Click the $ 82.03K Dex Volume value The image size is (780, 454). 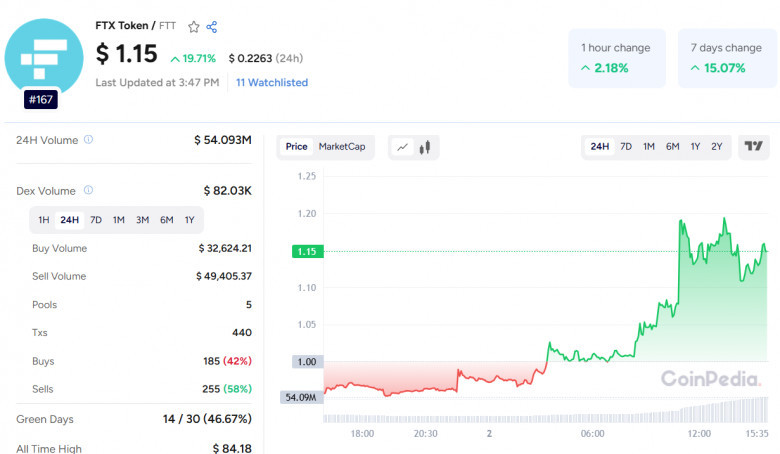tap(227, 191)
